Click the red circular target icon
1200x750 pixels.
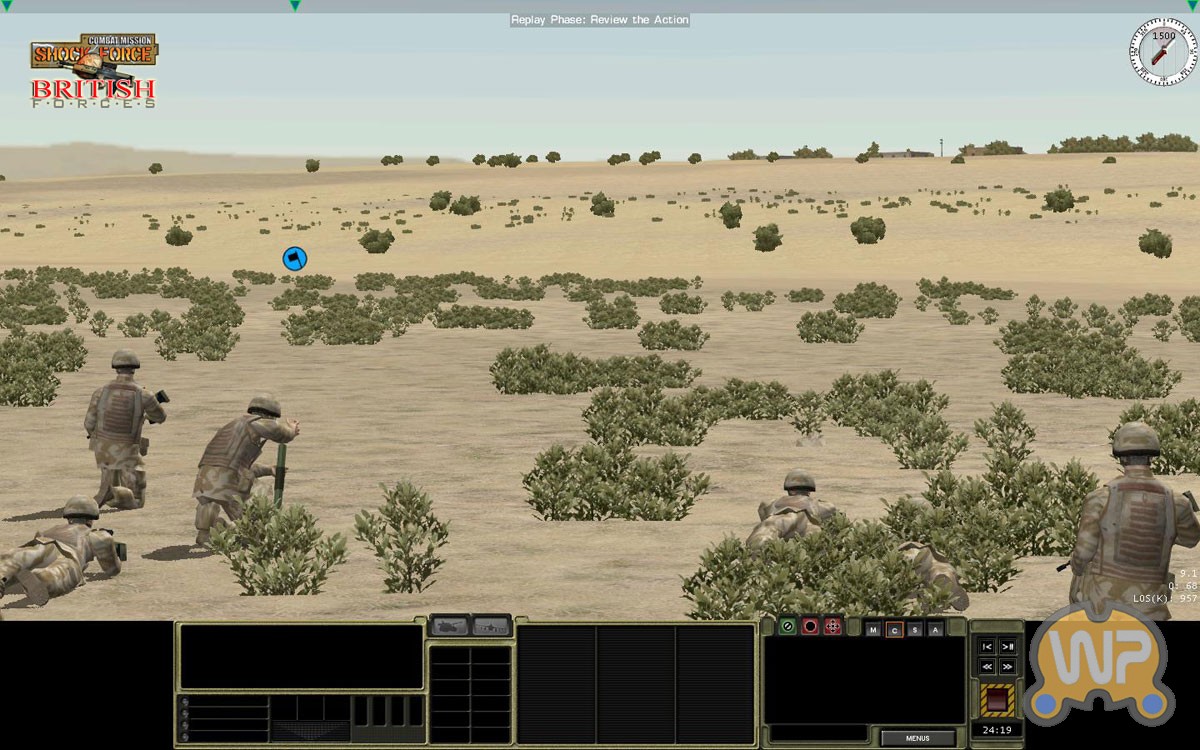tap(810, 627)
